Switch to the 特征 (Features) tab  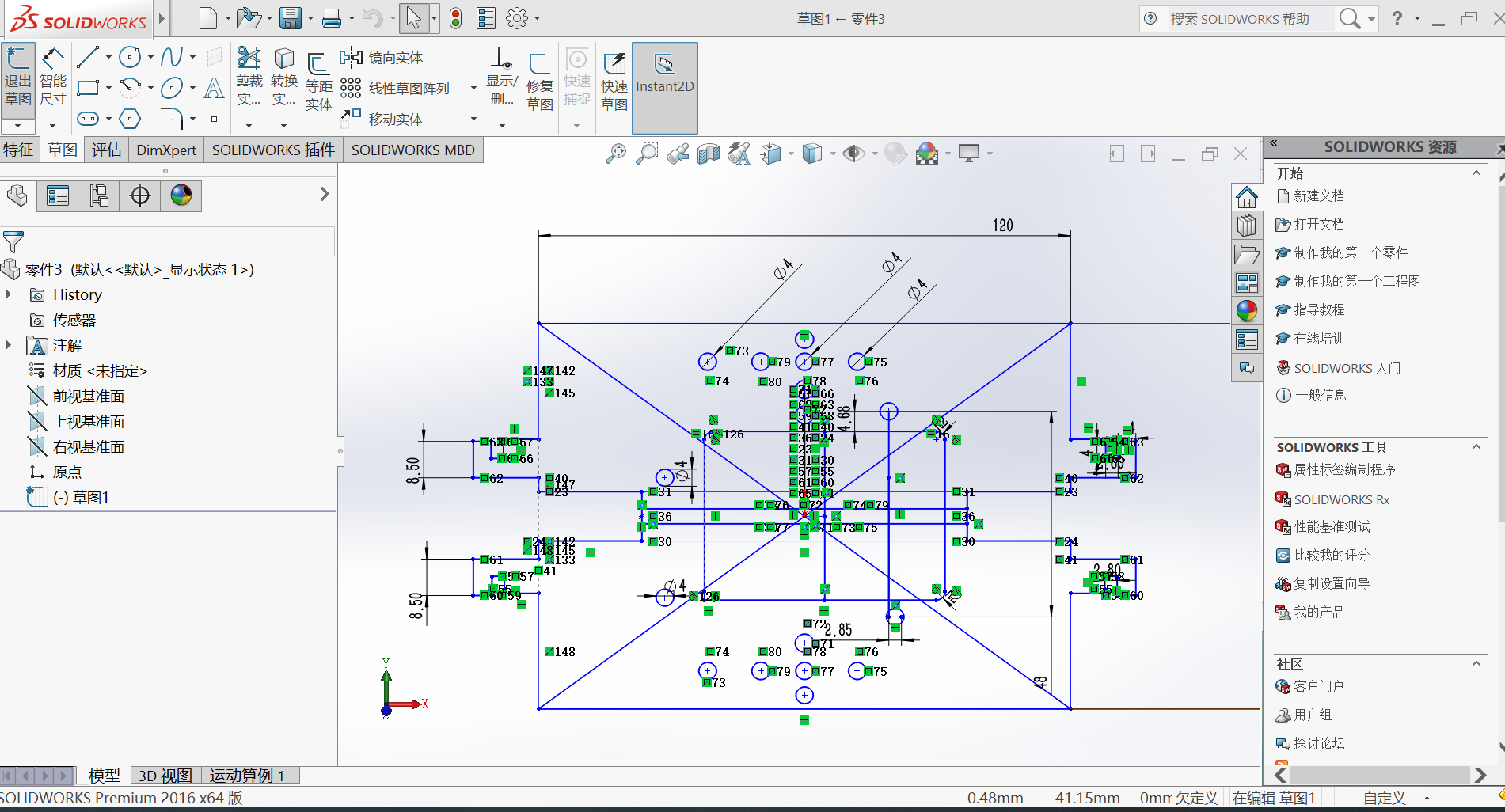18,150
